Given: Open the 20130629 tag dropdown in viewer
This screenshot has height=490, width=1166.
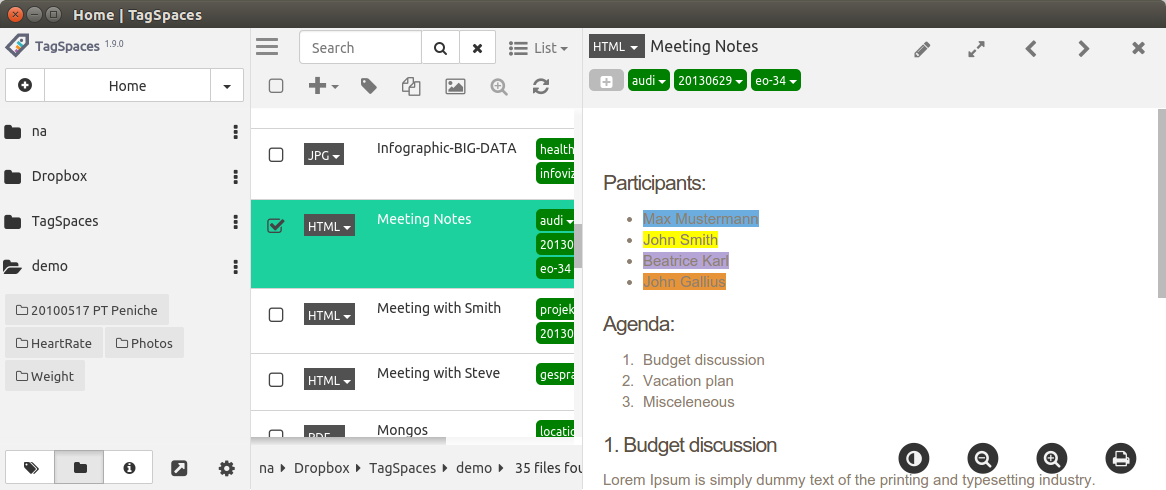Looking at the screenshot, I should (710, 80).
